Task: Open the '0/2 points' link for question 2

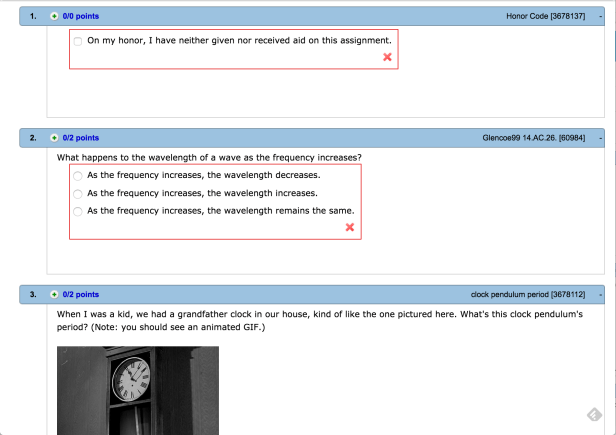Action: 80,138
